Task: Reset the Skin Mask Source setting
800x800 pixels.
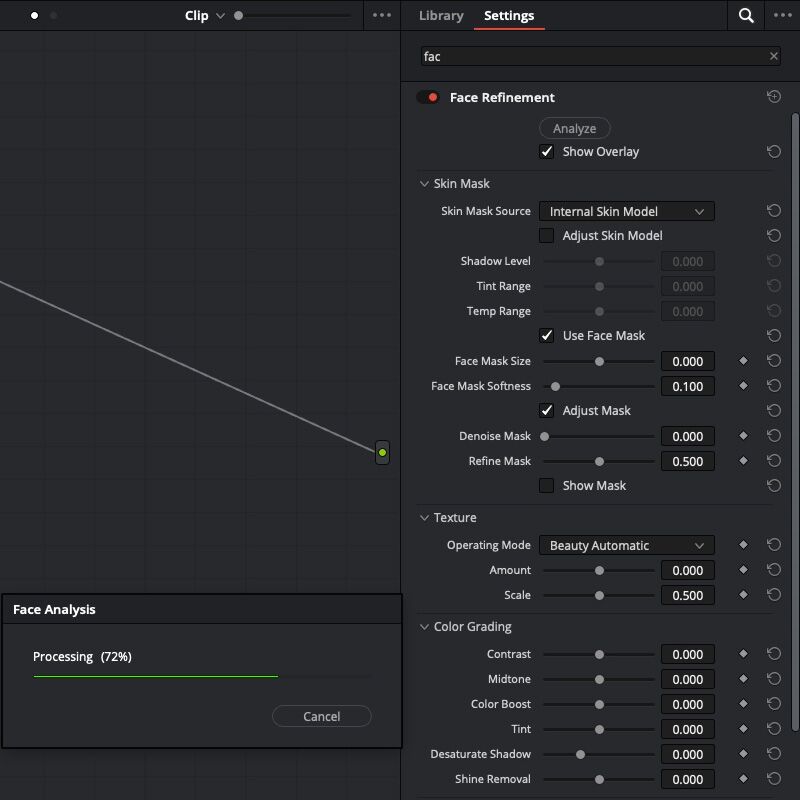Action: [x=773, y=211]
